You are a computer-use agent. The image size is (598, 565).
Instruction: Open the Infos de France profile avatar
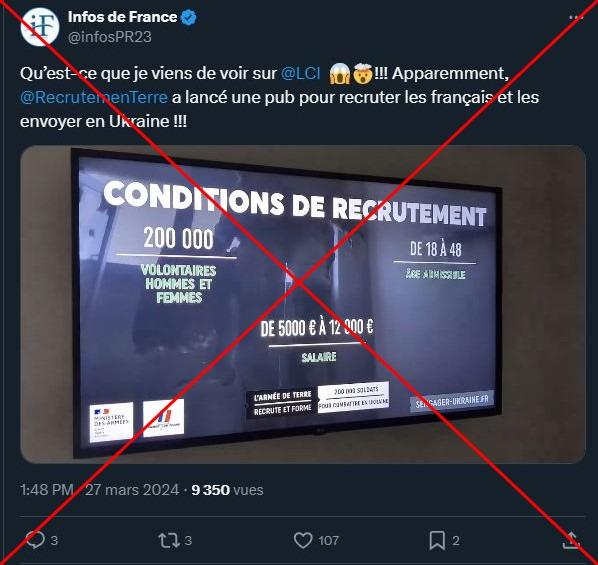[40, 27]
